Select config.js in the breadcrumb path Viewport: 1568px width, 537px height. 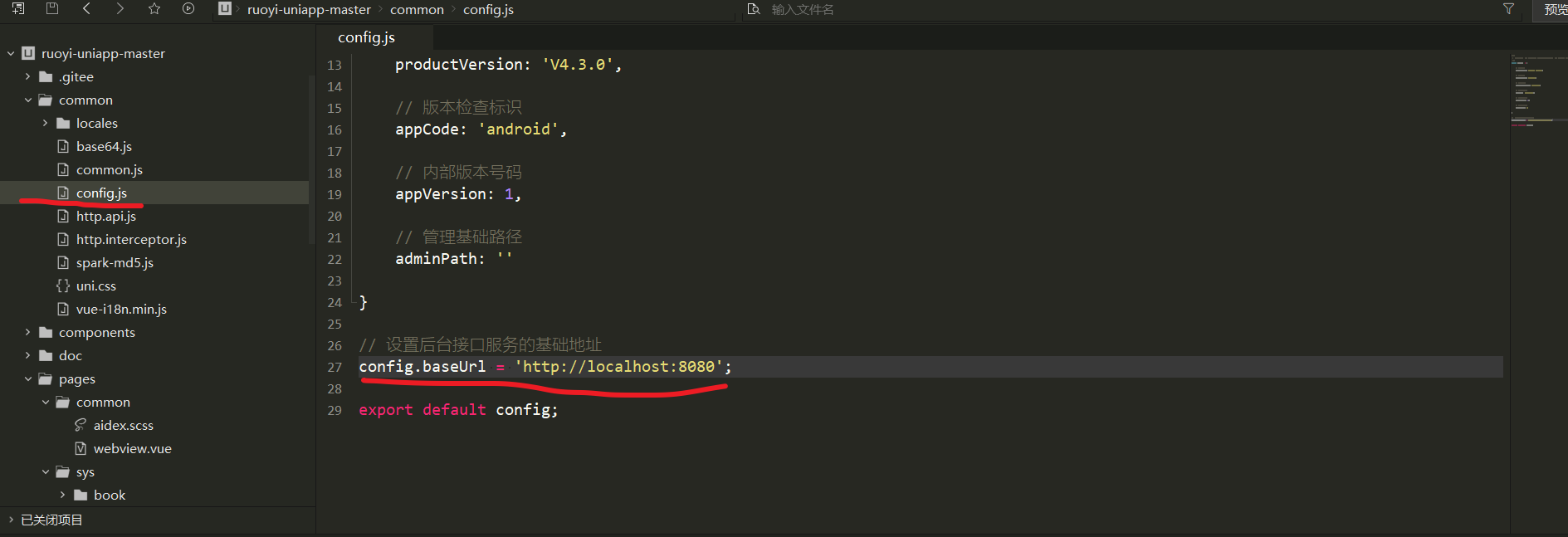click(488, 9)
